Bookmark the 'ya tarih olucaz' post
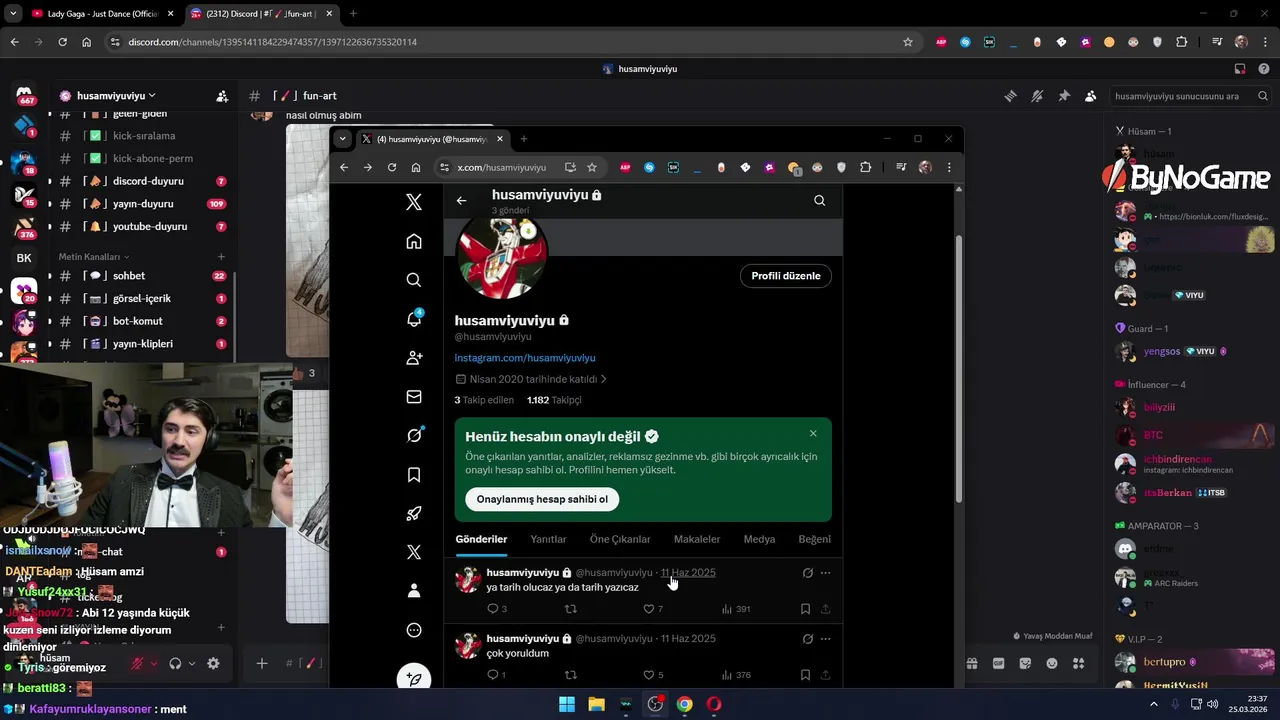 point(805,609)
